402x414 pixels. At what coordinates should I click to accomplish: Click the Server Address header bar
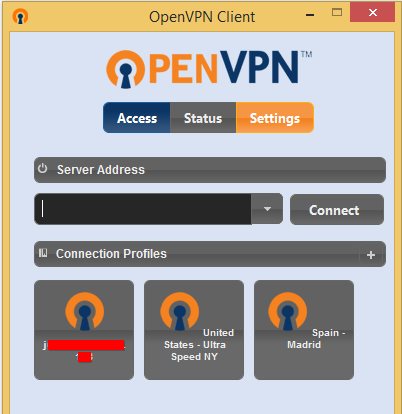coord(210,170)
